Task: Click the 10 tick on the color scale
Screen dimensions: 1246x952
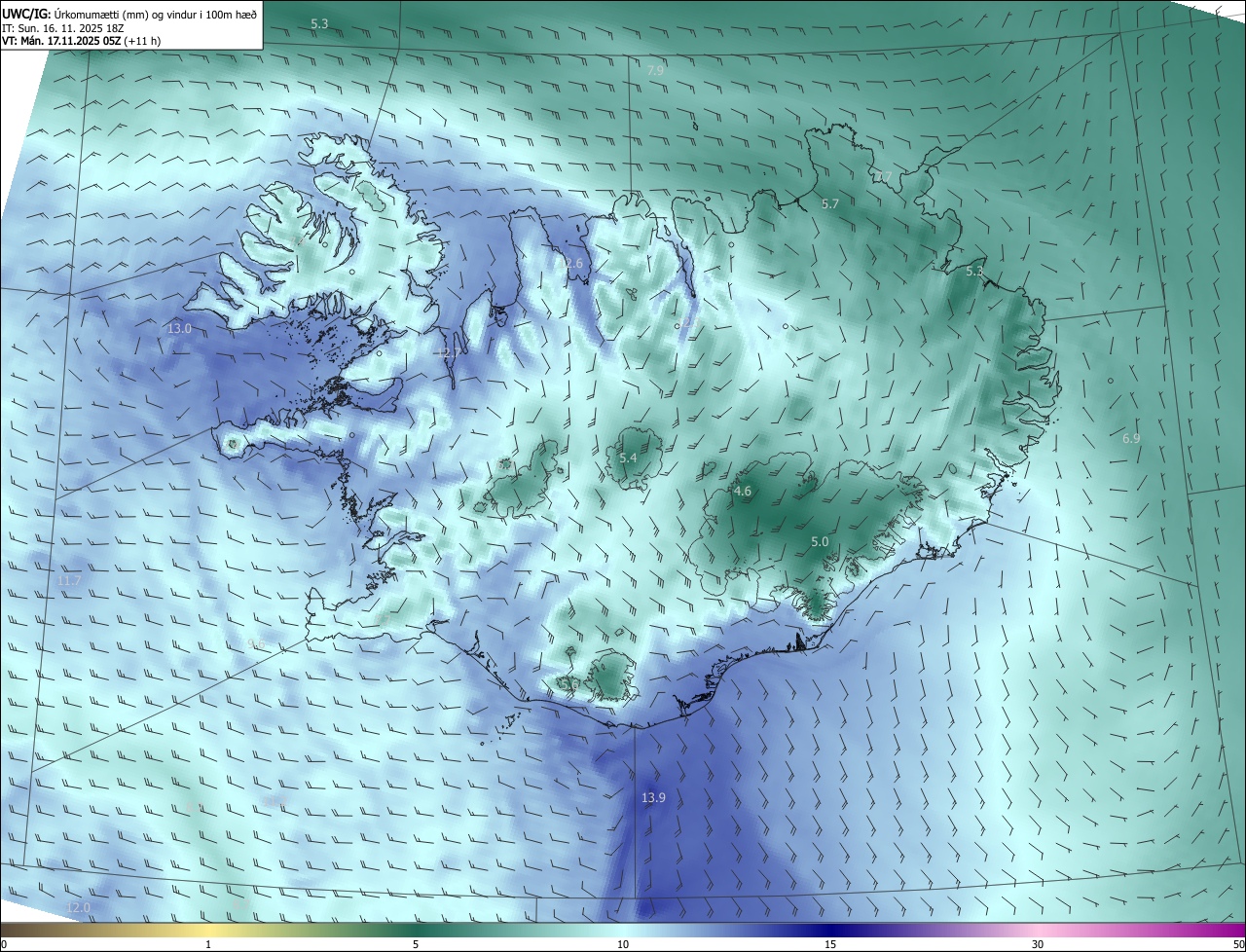Action: [623, 944]
